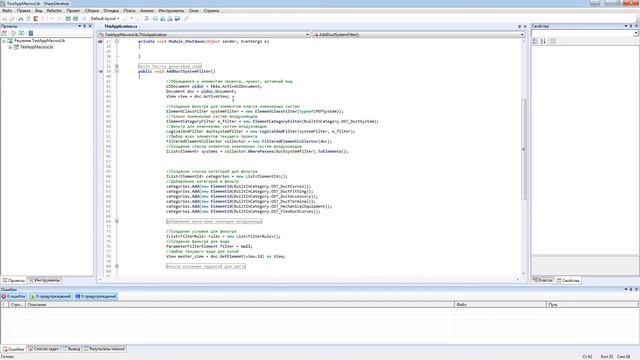Switch to the Результаты поиска tab
Screen dimensions: 640x360
click(x=104, y=349)
